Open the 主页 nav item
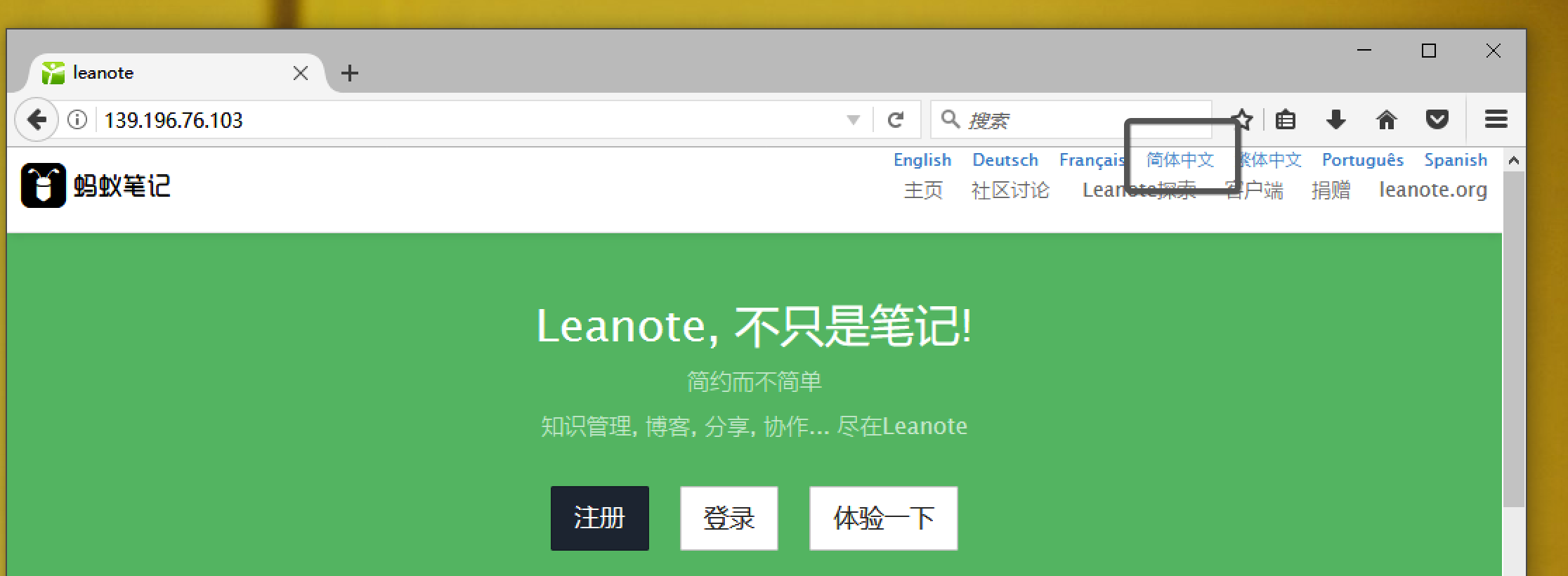 923,190
